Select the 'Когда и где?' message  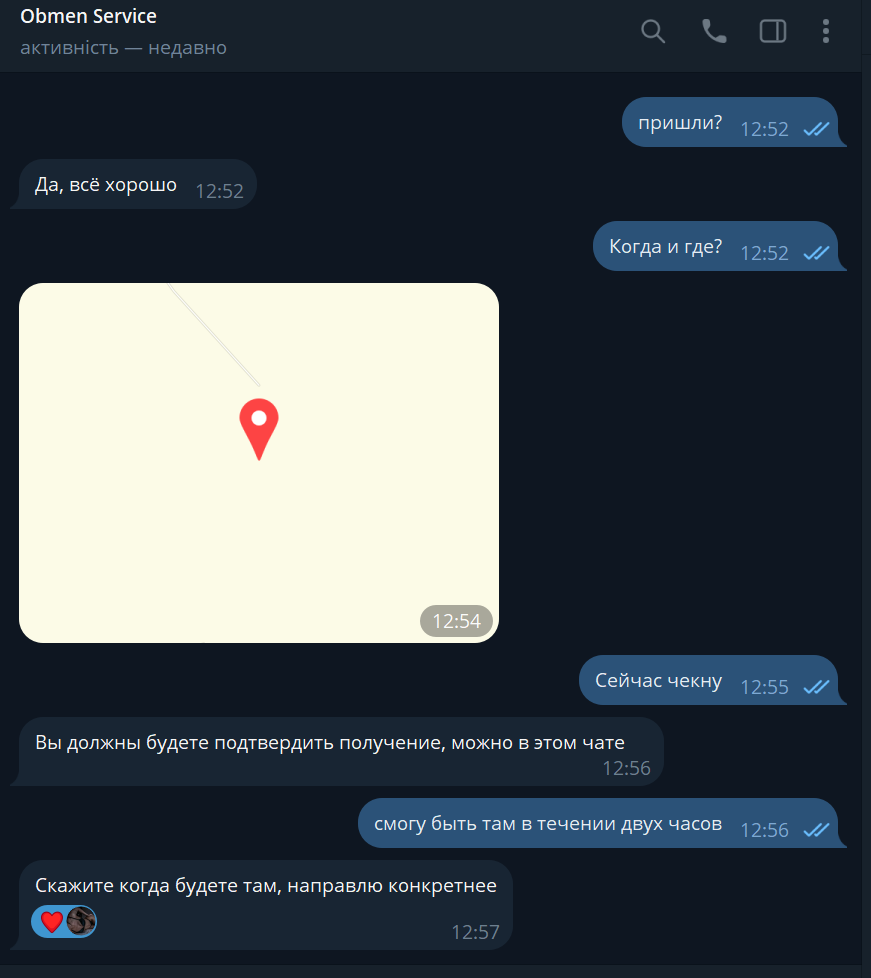point(717,246)
